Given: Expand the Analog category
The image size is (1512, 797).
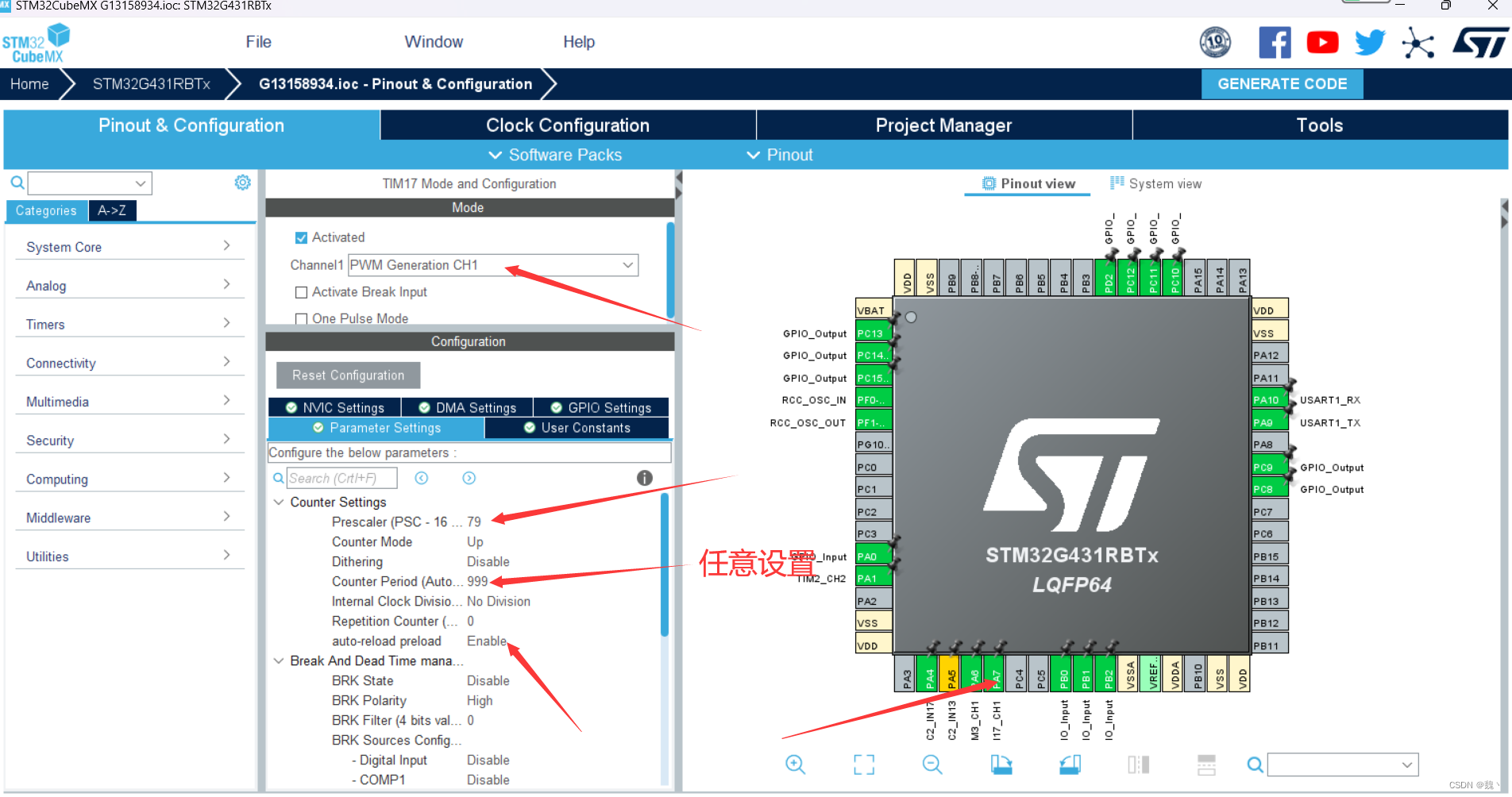Looking at the screenshot, I should point(129,286).
